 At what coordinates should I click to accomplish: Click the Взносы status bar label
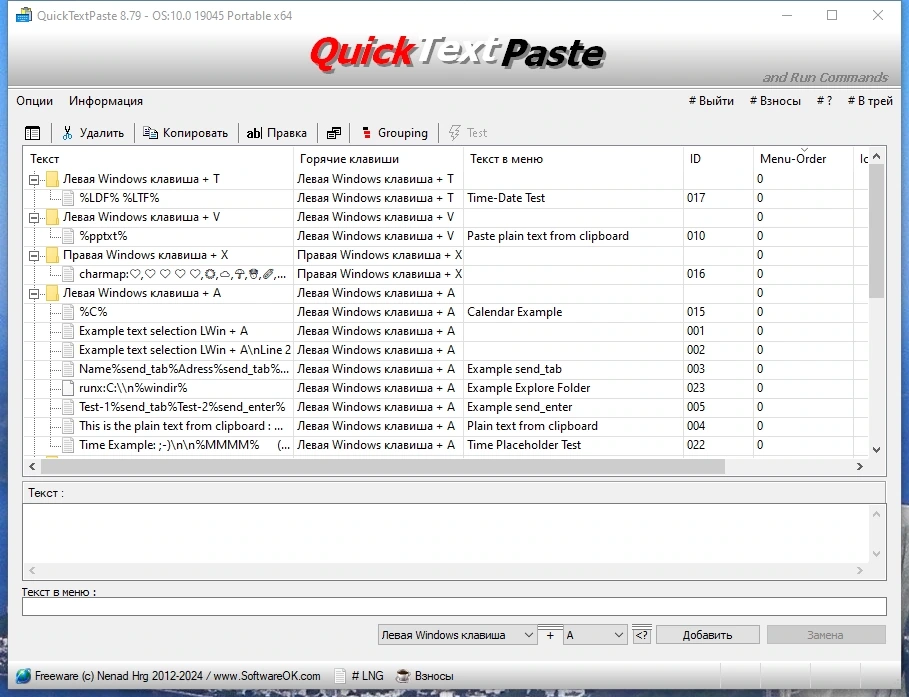(434, 676)
